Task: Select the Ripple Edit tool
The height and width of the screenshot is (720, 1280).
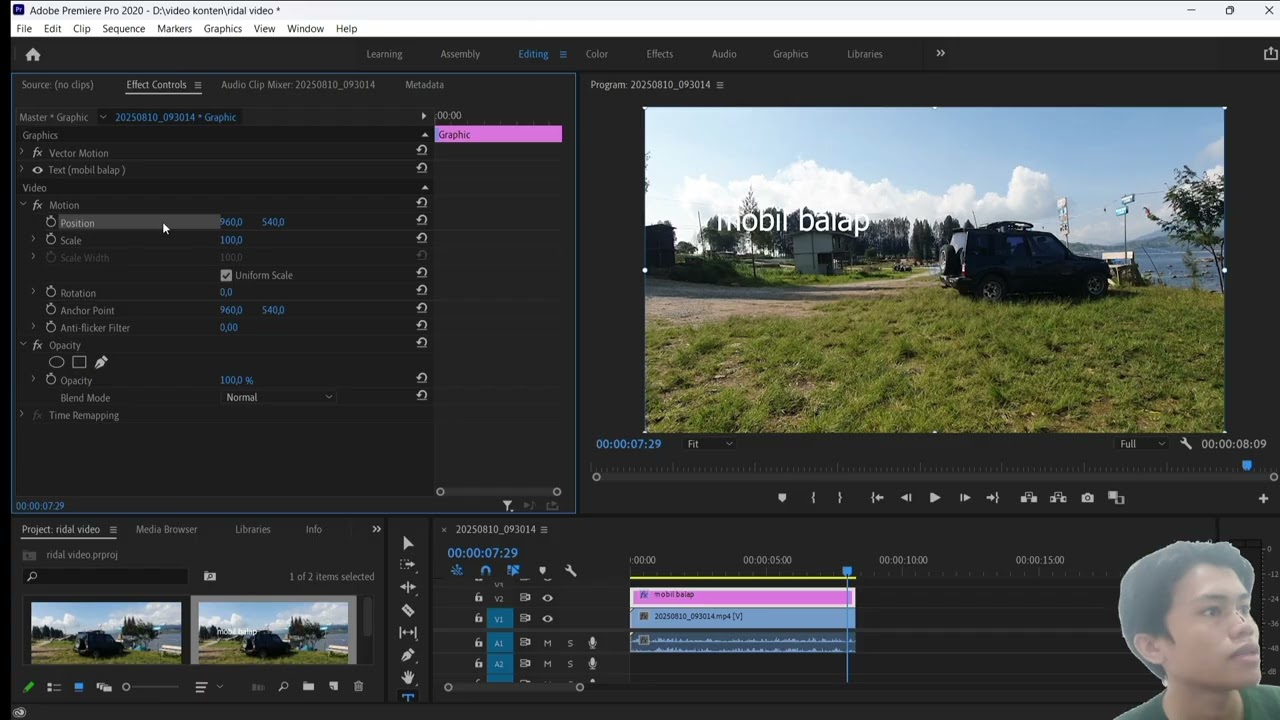Action: tap(408, 587)
